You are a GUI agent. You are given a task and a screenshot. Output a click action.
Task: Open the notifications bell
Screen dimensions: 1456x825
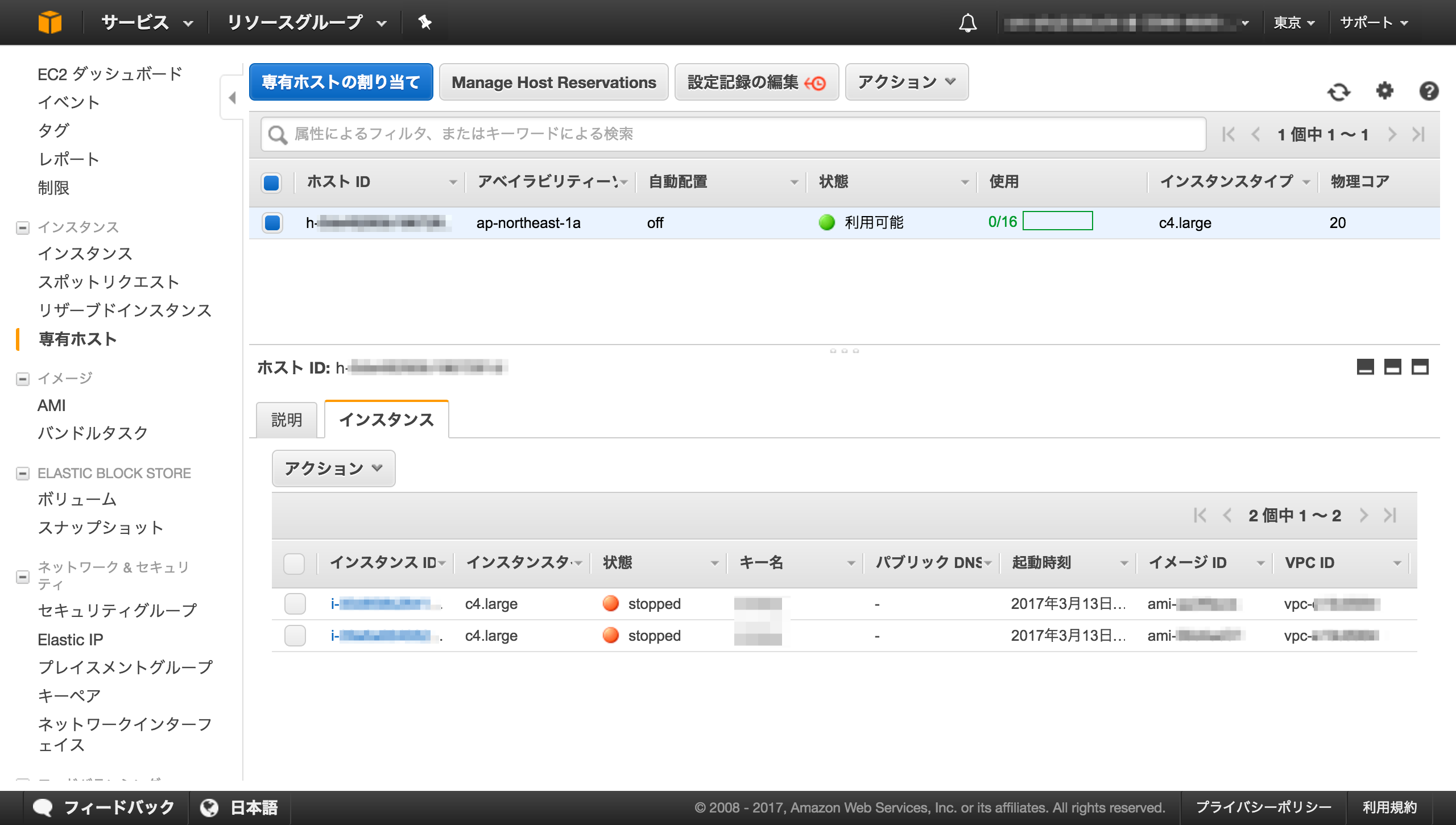[x=969, y=23]
